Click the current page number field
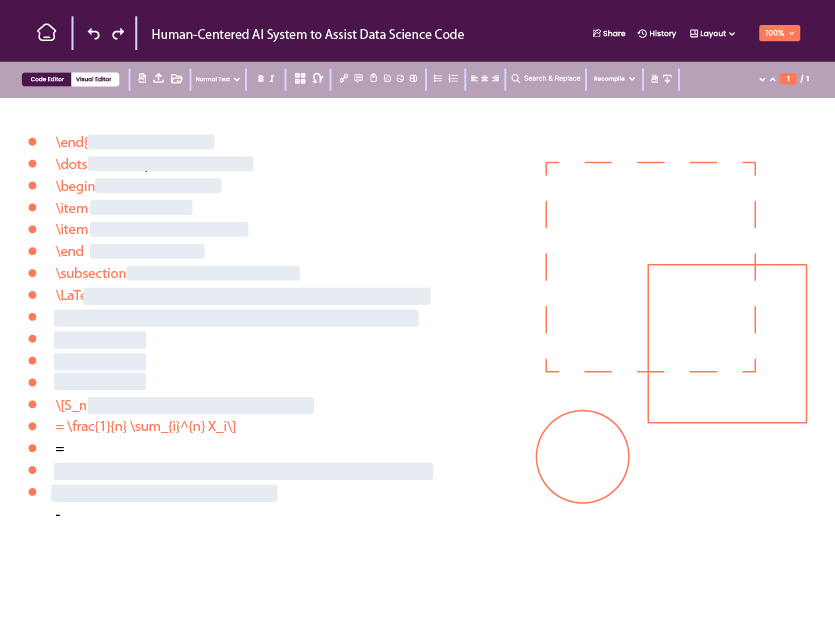Screen dimensions: 835x626 788,79
